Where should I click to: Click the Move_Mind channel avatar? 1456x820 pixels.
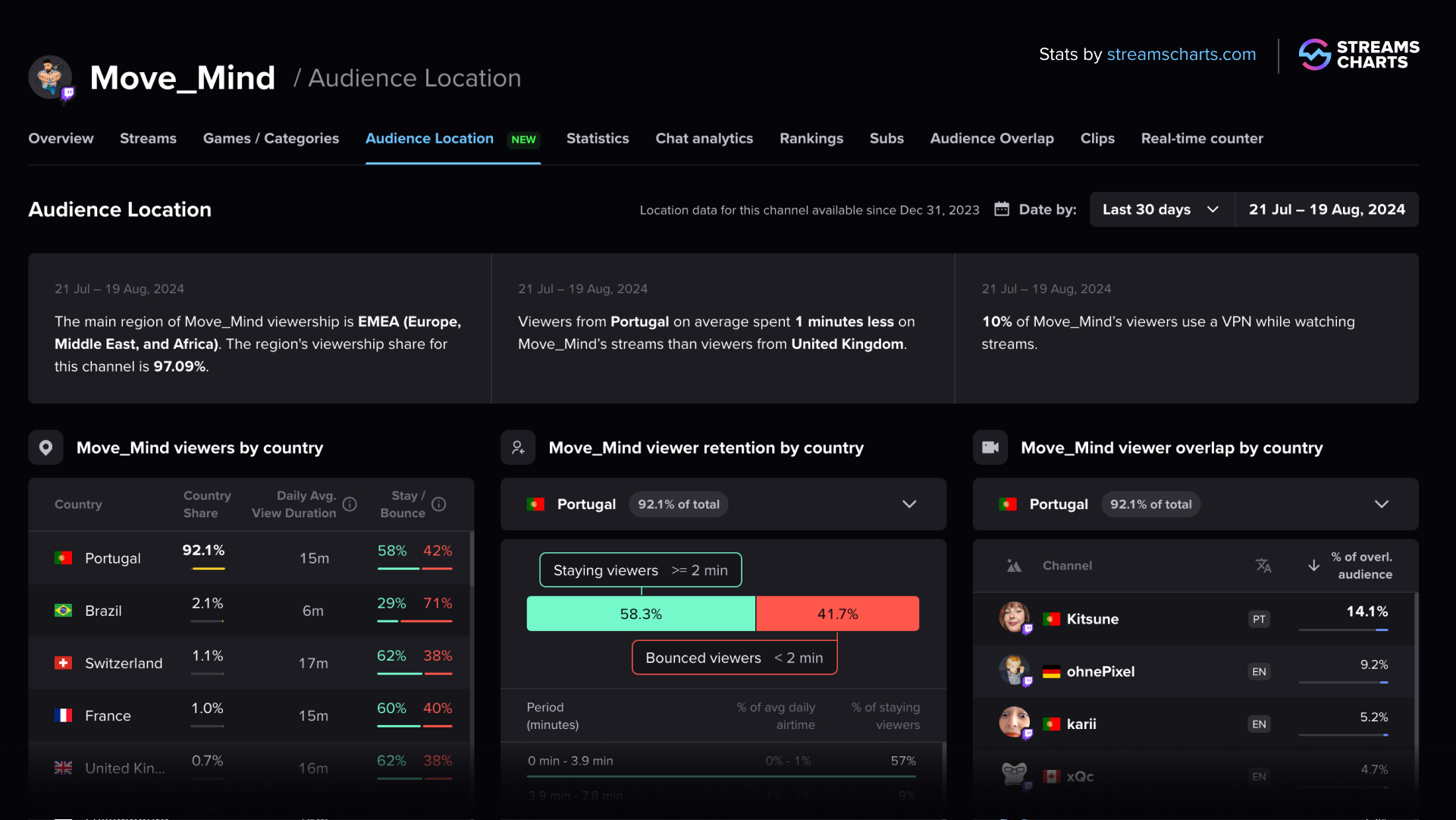click(50, 77)
